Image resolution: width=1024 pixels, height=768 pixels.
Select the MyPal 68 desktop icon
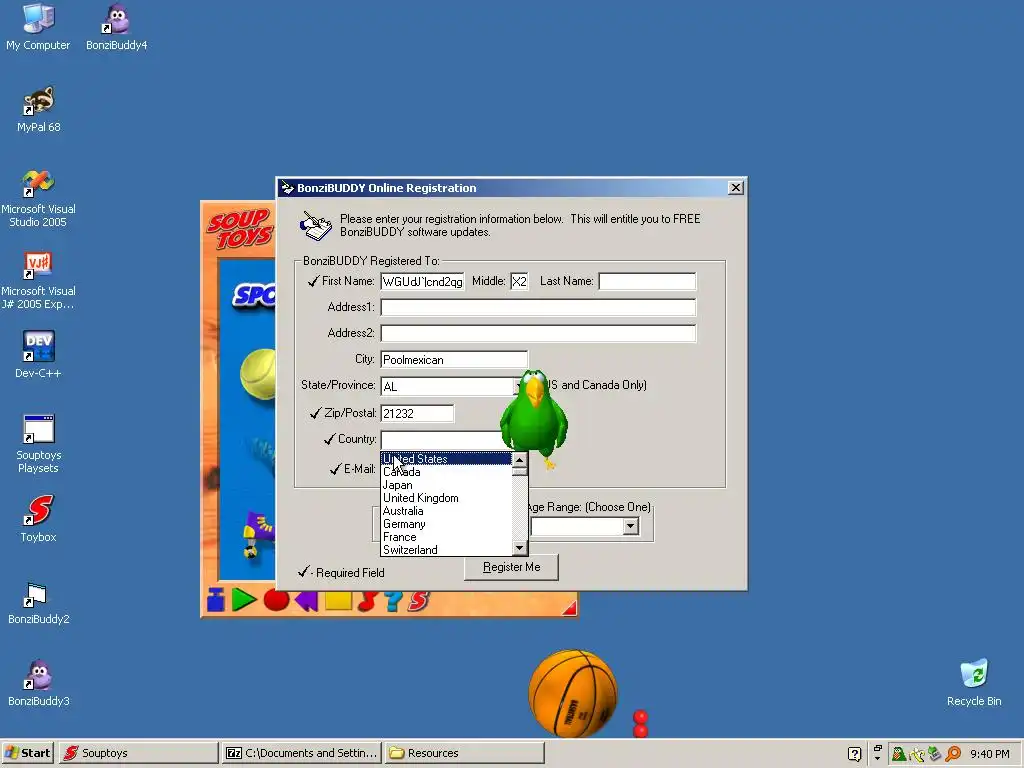point(38,109)
